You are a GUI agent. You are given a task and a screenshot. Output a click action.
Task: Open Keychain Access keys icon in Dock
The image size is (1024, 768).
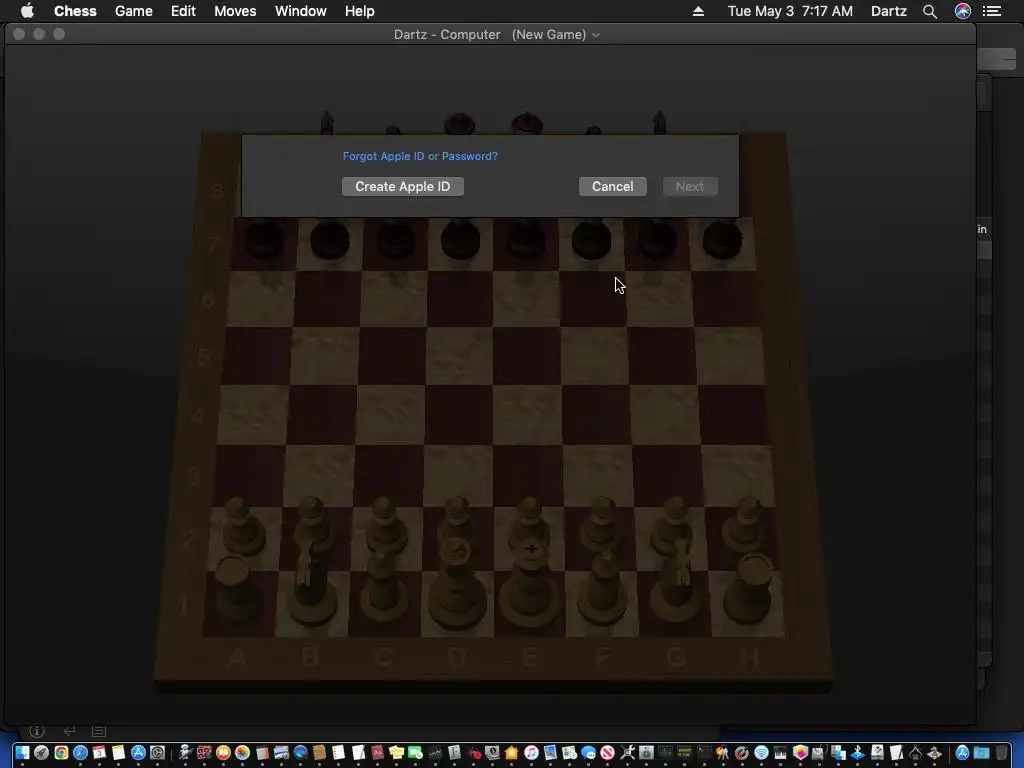pos(722,752)
